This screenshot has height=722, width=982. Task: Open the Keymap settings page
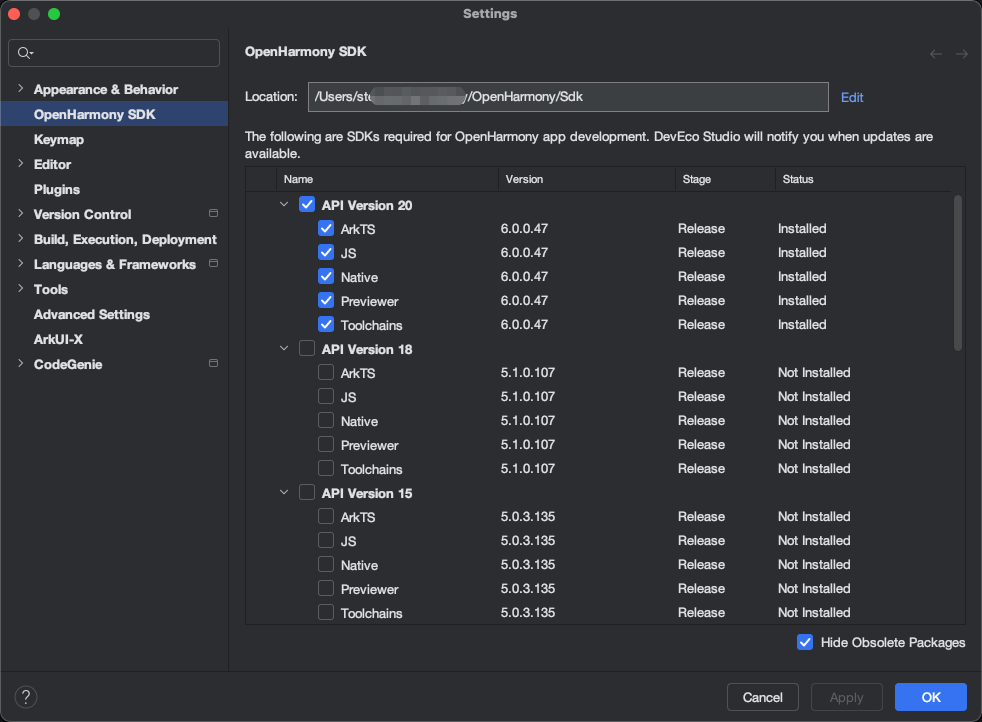[58, 139]
